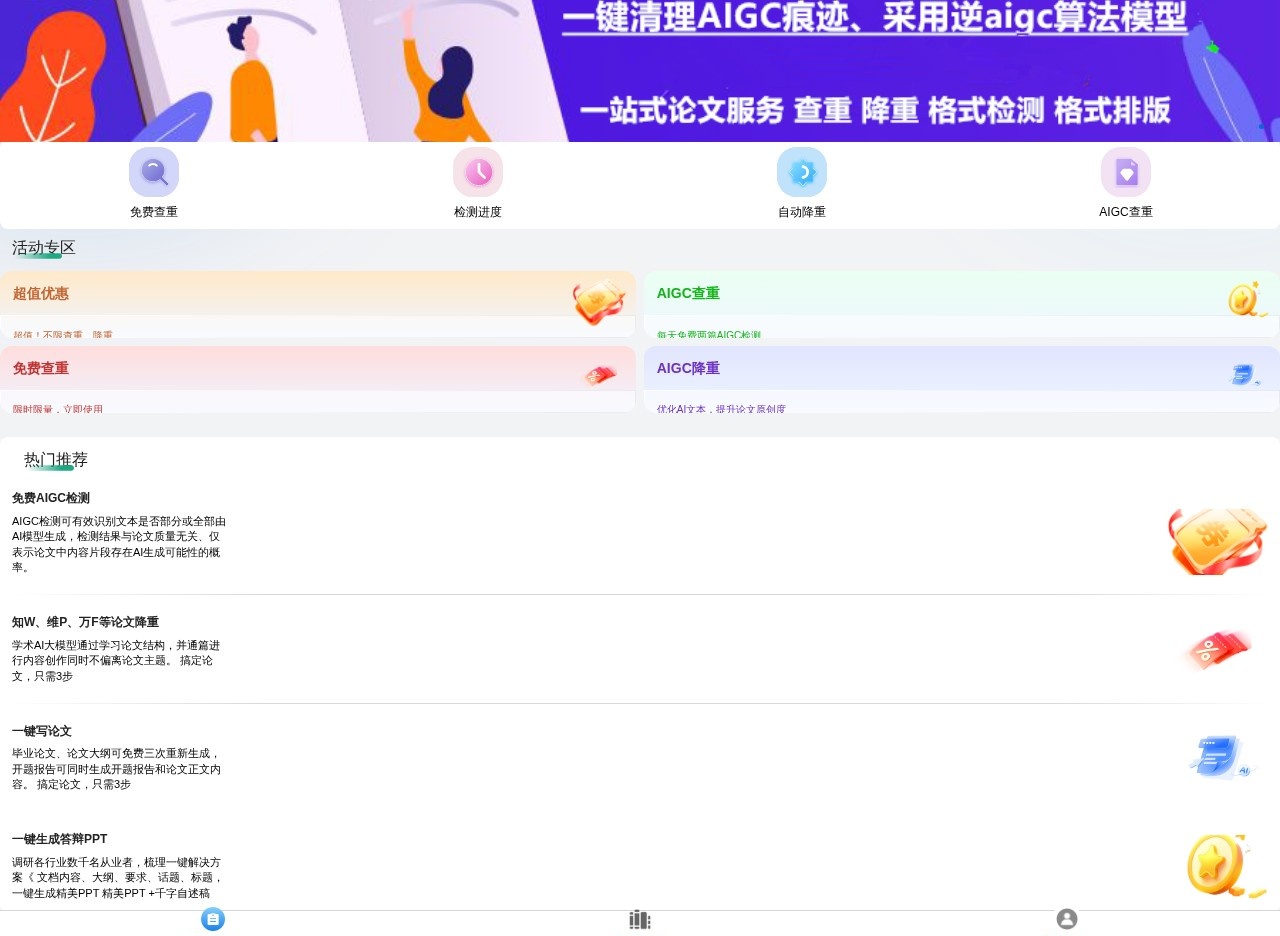Open 一键生成答辩PPT recommendation title
This screenshot has height=936, width=1280.
click(x=59, y=839)
